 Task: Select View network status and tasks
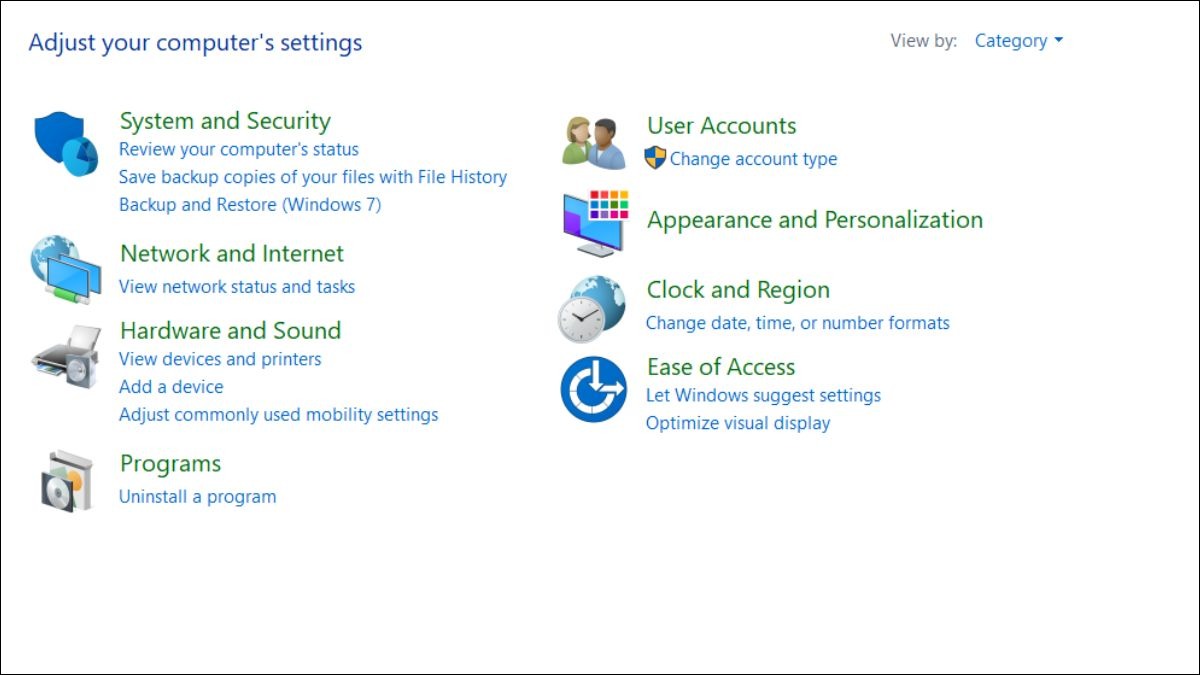click(x=237, y=286)
